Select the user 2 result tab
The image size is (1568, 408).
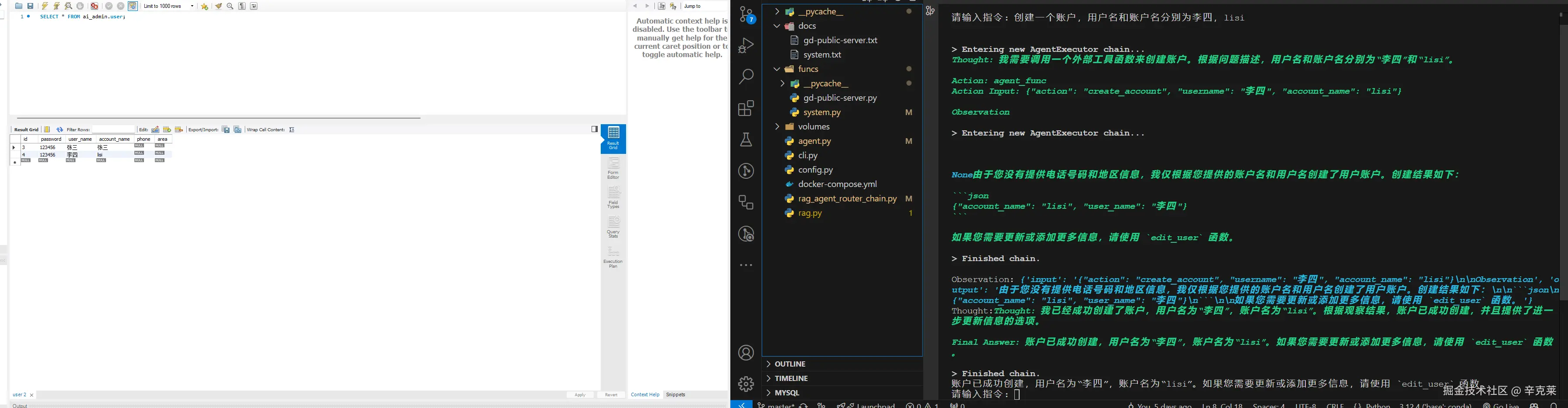click(20, 394)
